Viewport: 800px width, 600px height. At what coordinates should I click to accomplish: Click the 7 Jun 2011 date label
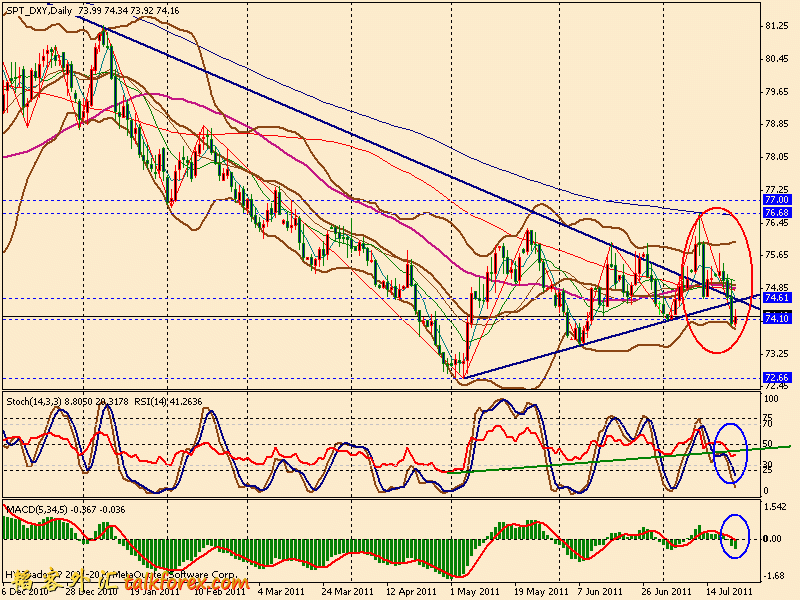pos(600,591)
